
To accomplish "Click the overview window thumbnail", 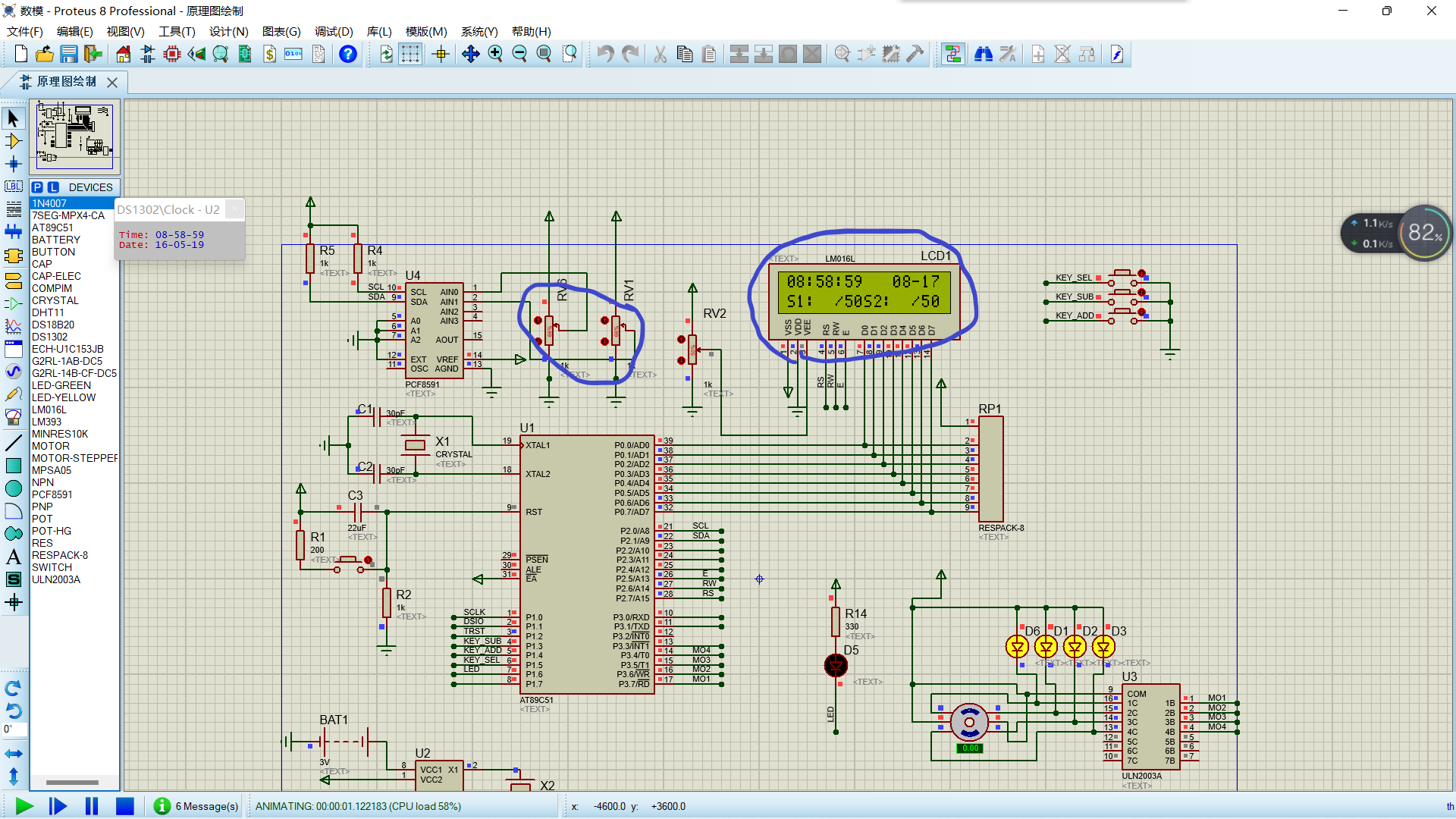I will pyautogui.click(x=74, y=136).
